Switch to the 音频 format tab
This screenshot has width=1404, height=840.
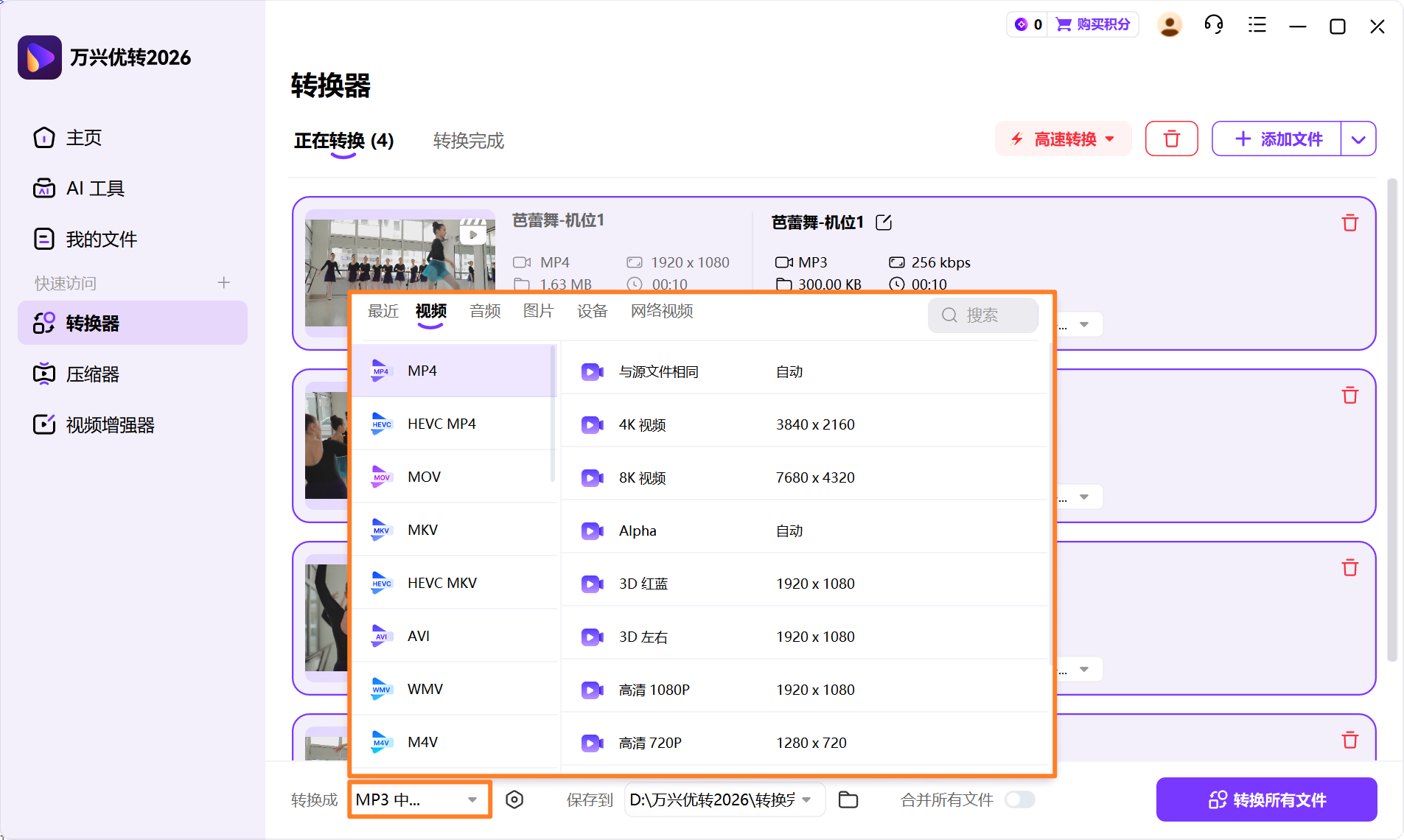pyautogui.click(x=485, y=312)
